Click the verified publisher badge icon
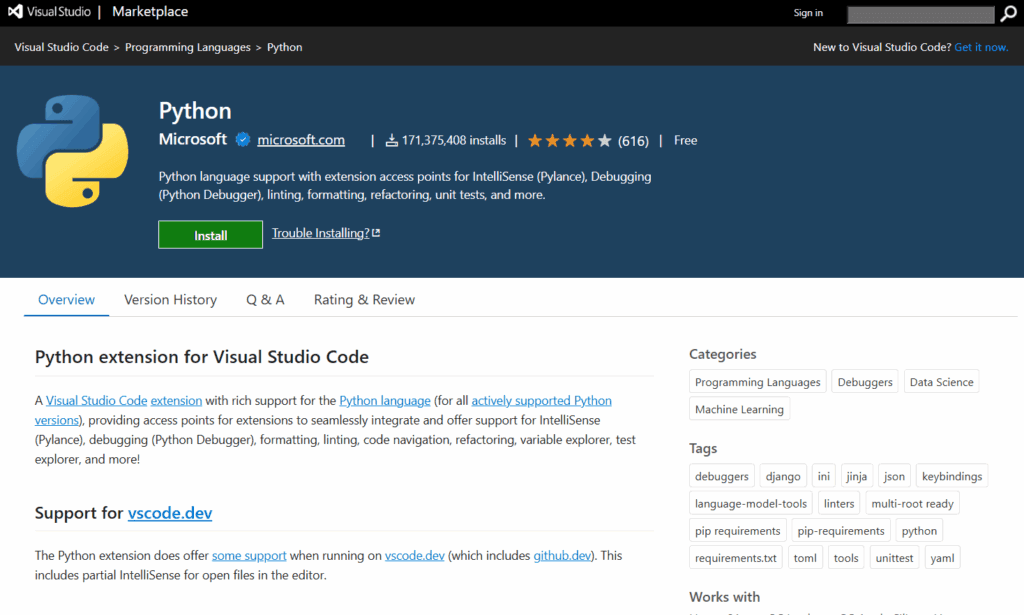This screenshot has width=1024, height=615. tap(242, 140)
